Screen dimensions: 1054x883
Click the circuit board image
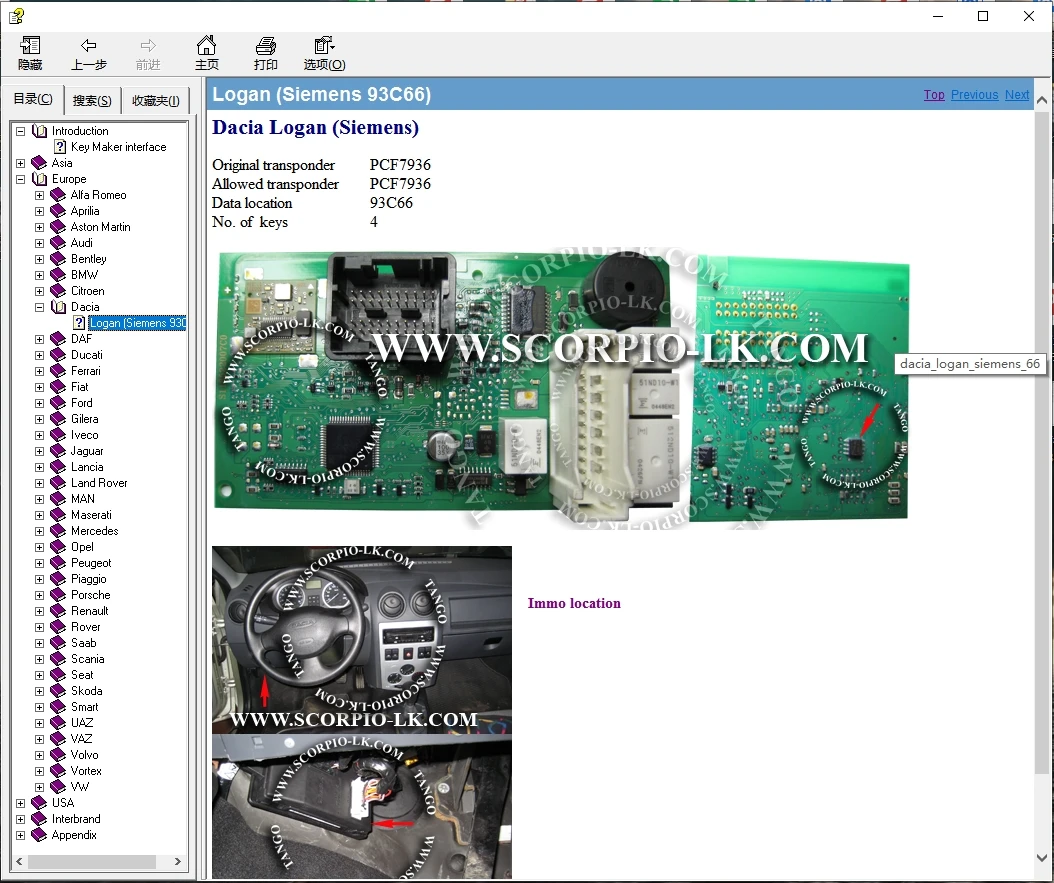pos(560,385)
